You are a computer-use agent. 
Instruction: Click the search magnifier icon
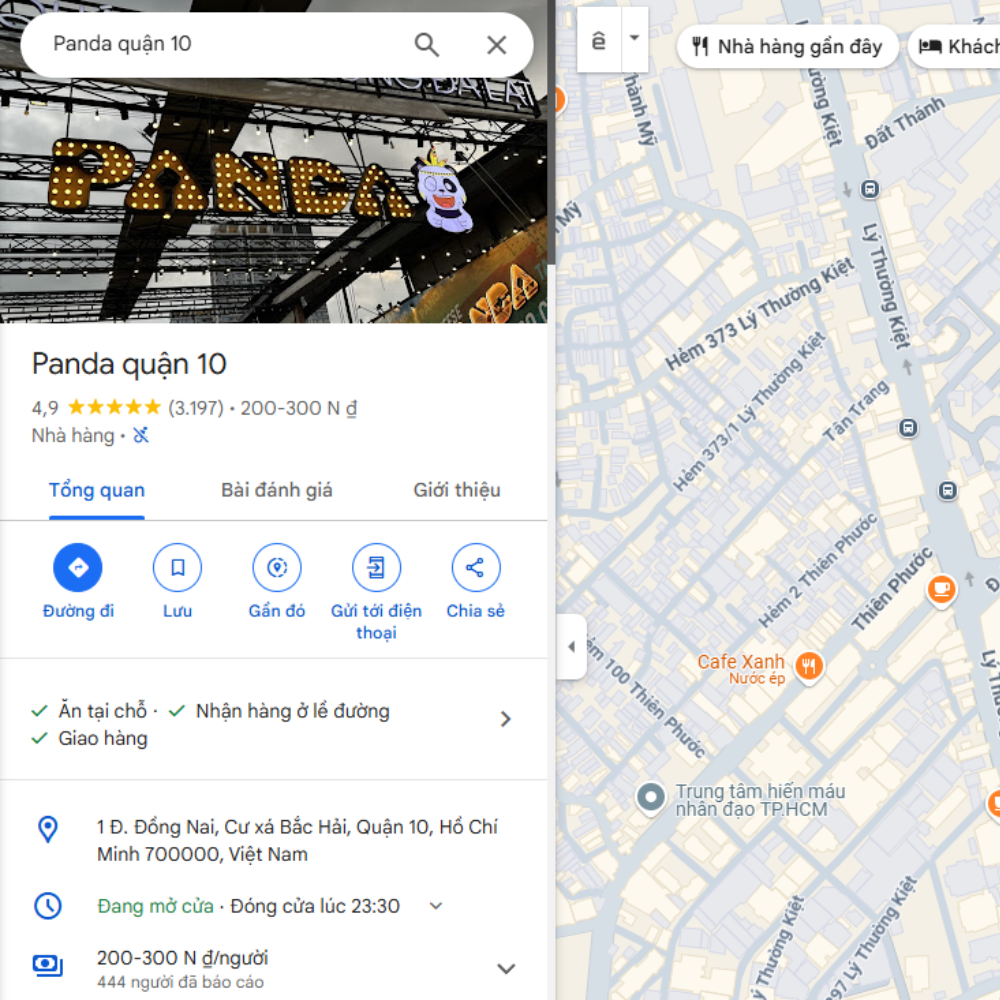coord(426,45)
